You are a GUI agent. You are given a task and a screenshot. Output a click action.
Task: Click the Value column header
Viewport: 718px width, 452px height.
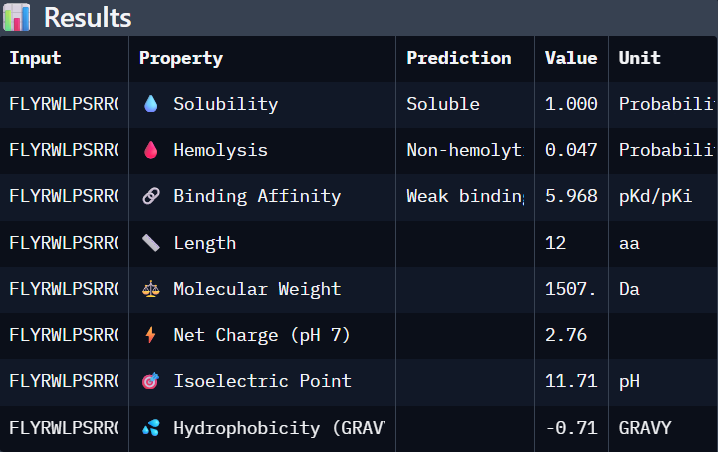571,58
